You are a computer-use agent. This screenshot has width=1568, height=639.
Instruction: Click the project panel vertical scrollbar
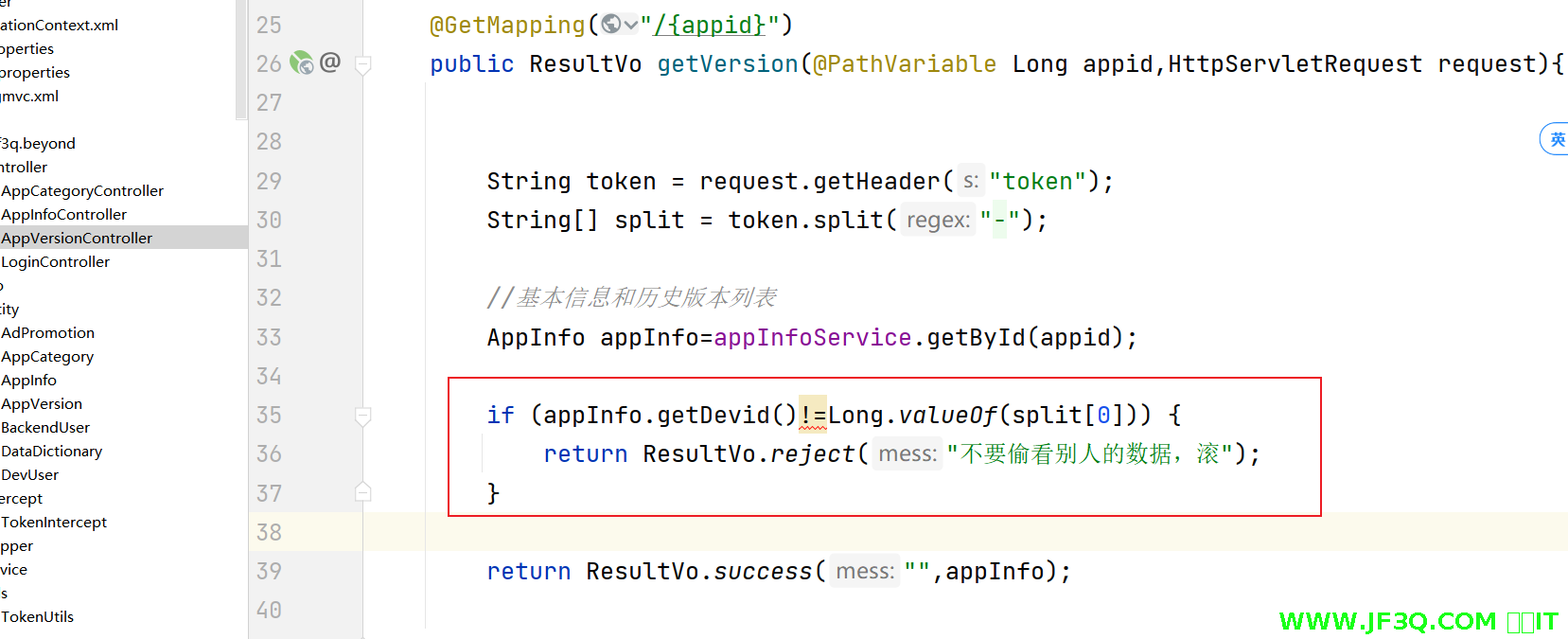[x=240, y=57]
